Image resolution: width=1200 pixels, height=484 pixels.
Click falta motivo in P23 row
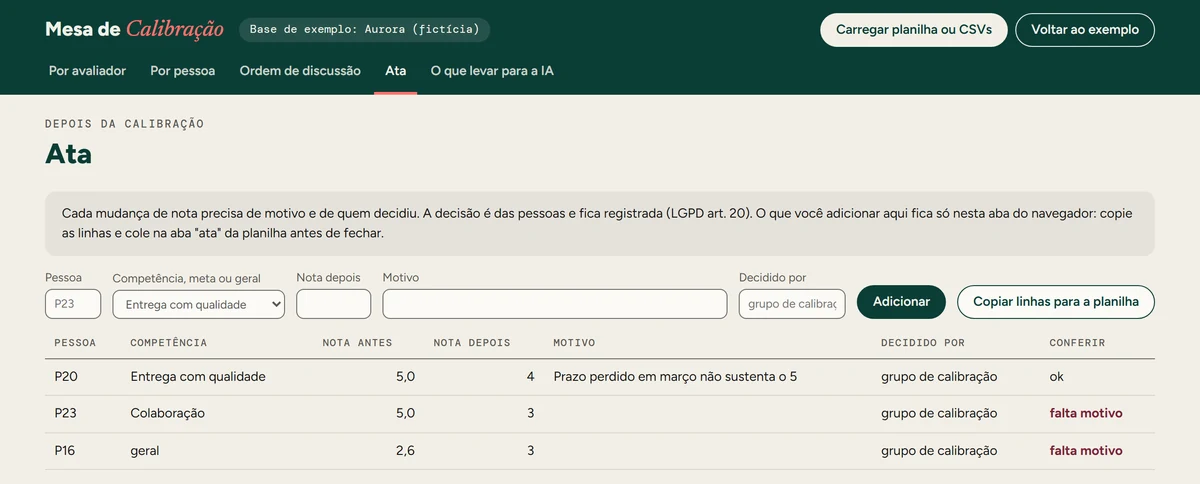pos(1086,413)
